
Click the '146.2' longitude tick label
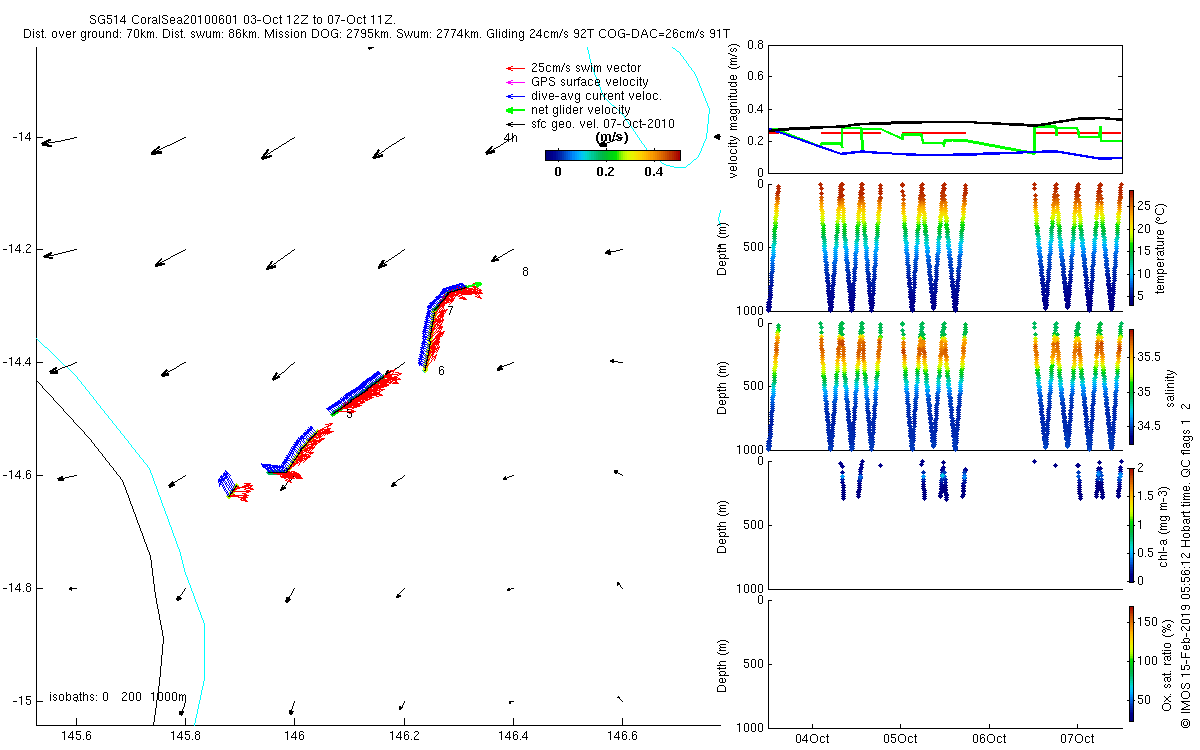(403, 737)
